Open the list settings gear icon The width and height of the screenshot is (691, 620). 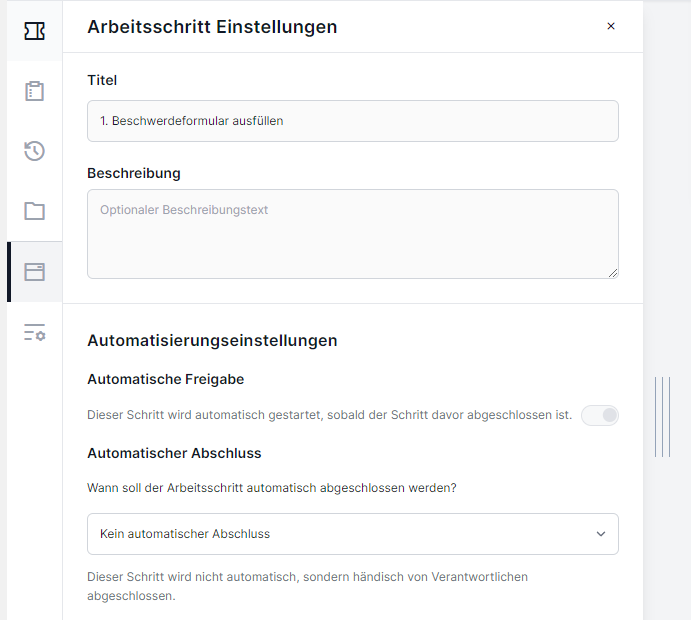tap(34, 332)
